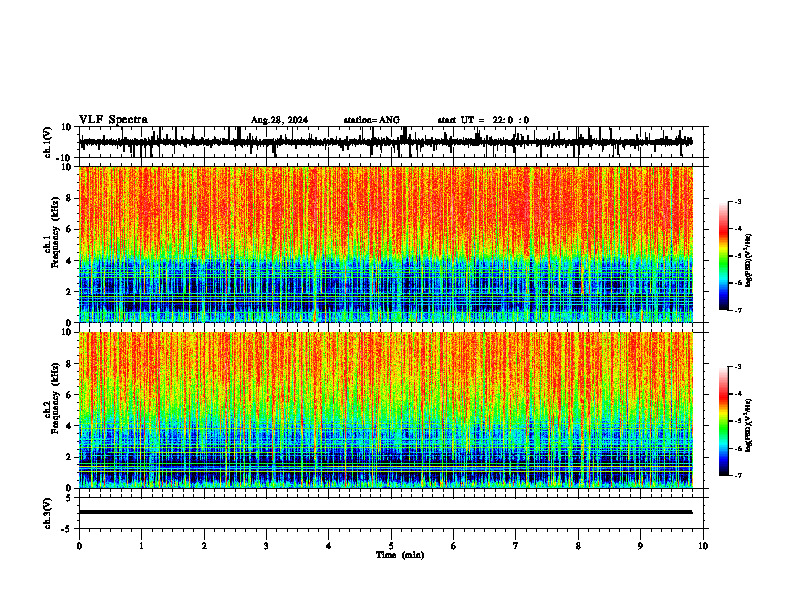Click the time axis tick label "0"
The image size is (792, 612).
79,546
